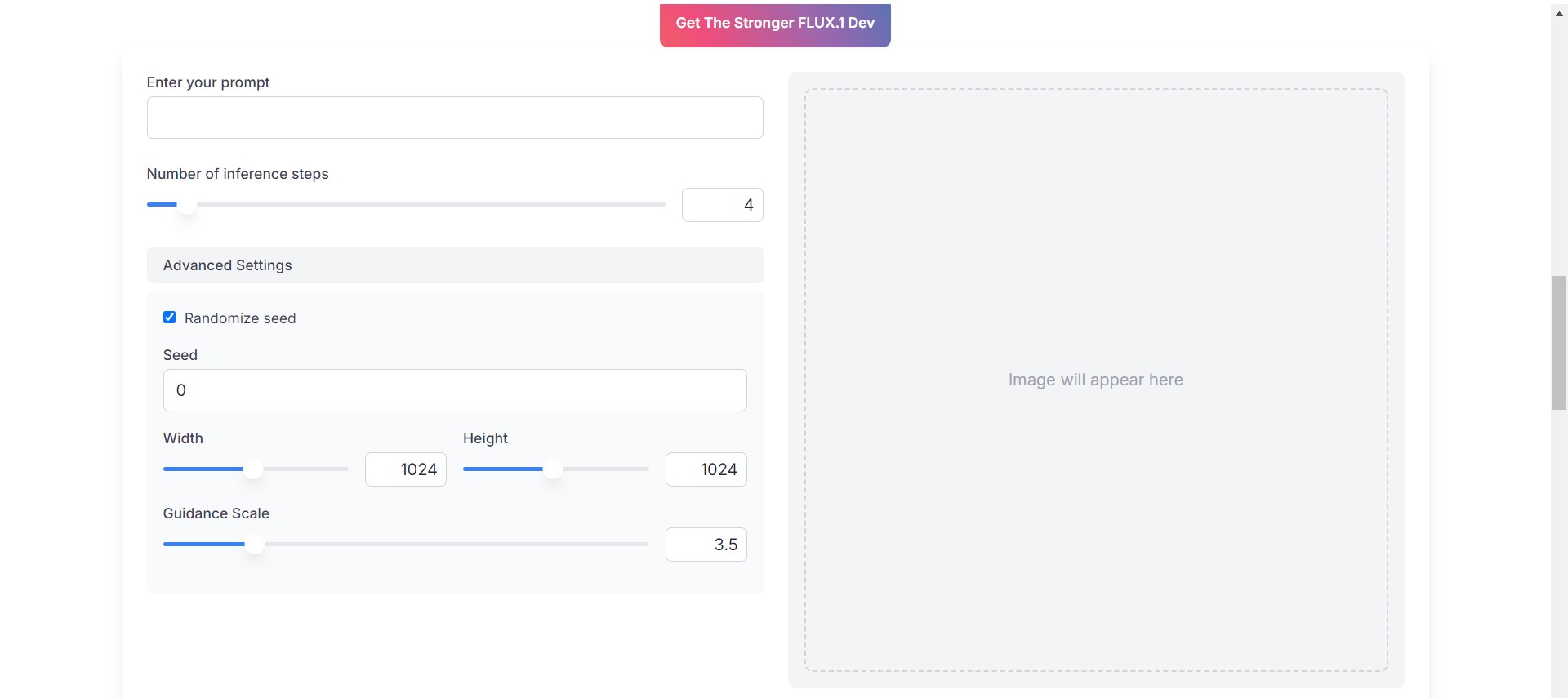1568x698 pixels.
Task: Select the Height value box showing 1024
Action: pyautogui.click(x=706, y=469)
